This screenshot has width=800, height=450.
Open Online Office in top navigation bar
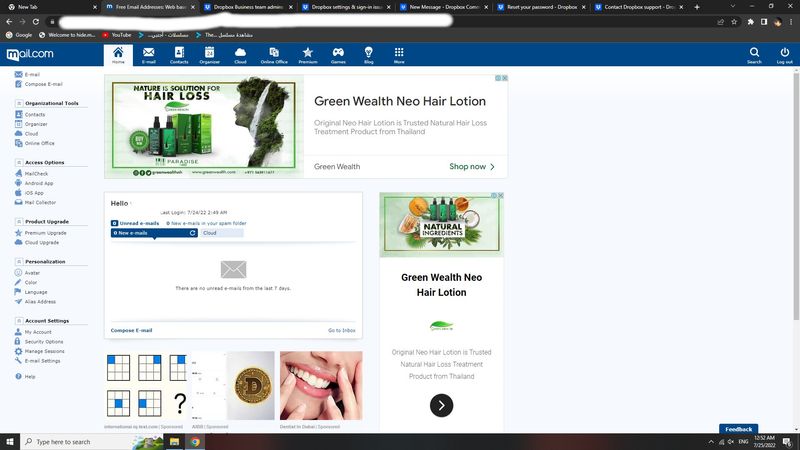coord(274,55)
